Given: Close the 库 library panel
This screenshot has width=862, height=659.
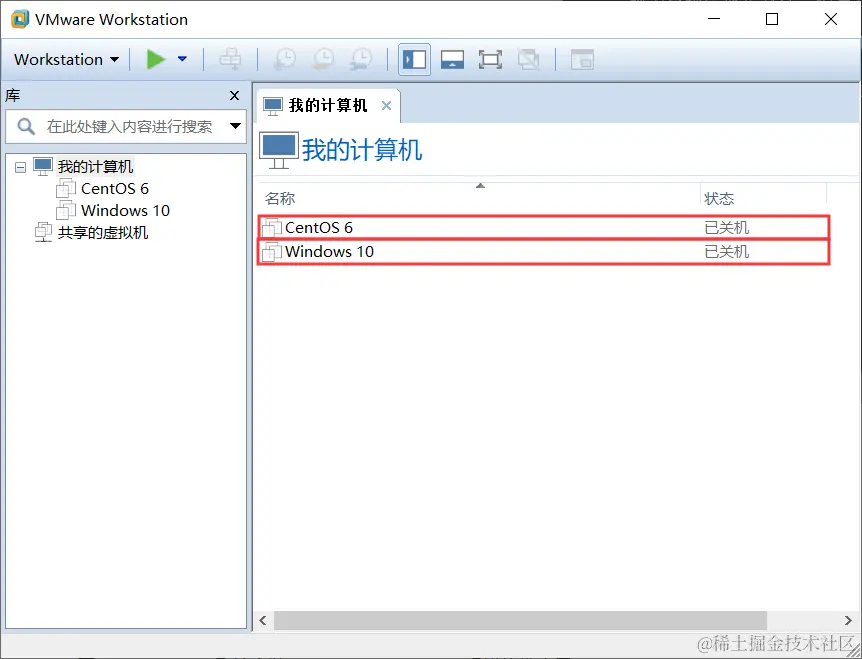Looking at the screenshot, I should 234,96.
